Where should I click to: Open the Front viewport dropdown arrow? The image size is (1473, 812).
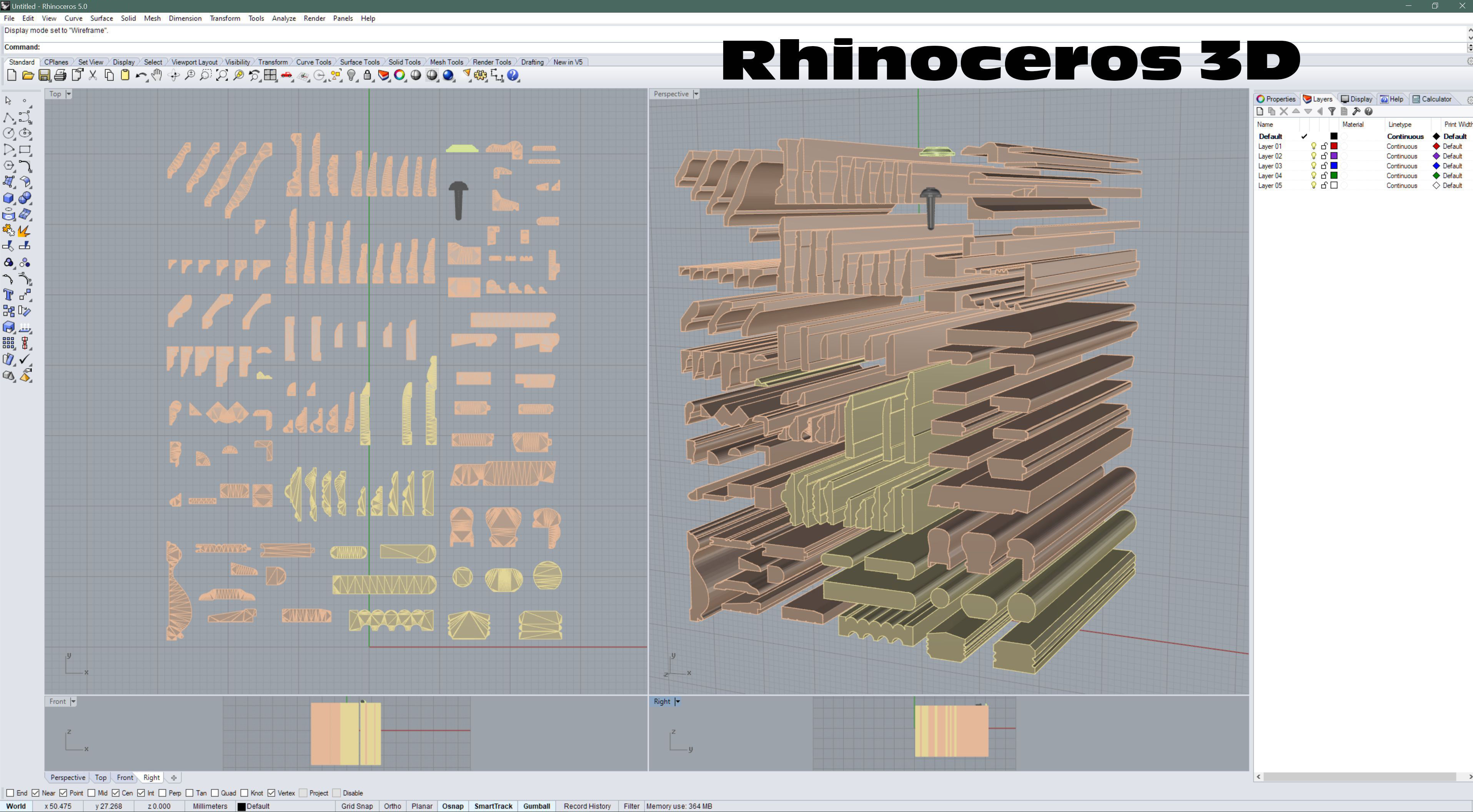73,702
